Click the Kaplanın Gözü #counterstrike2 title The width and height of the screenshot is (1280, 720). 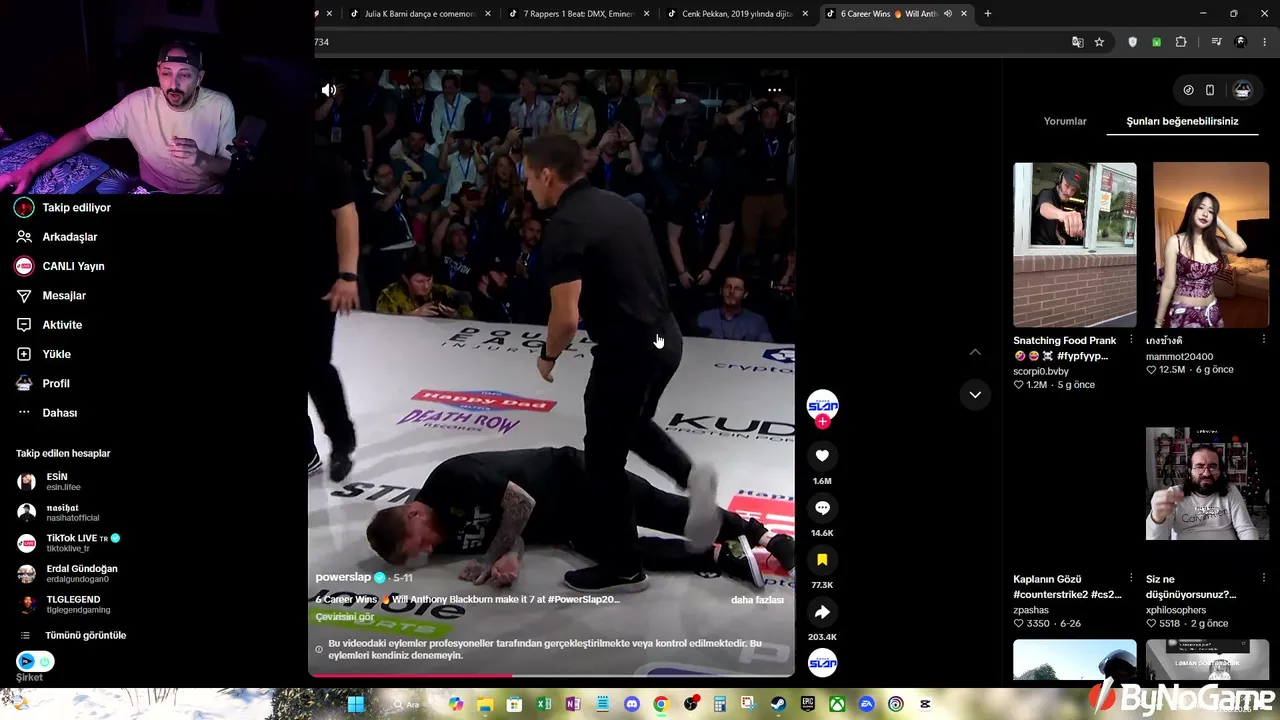(x=1067, y=587)
